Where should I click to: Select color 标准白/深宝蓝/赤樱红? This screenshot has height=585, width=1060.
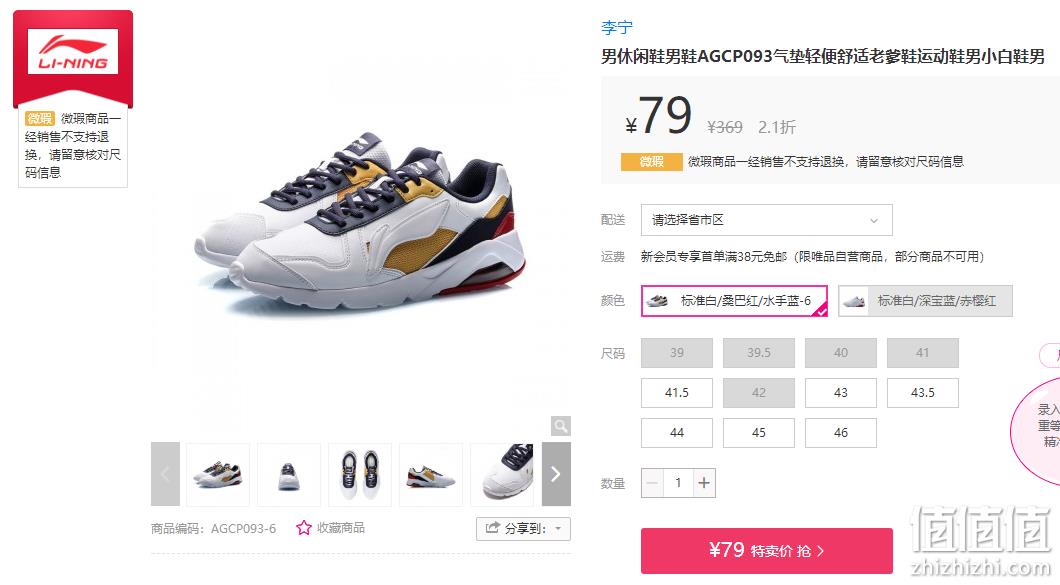click(x=925, y=301)
